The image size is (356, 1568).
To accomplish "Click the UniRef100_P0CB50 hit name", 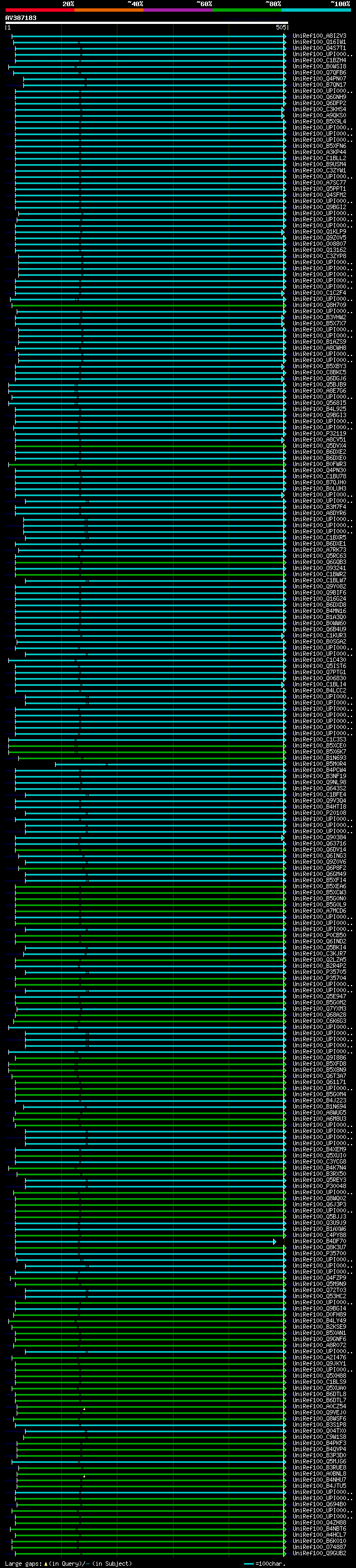I will 319,935.
